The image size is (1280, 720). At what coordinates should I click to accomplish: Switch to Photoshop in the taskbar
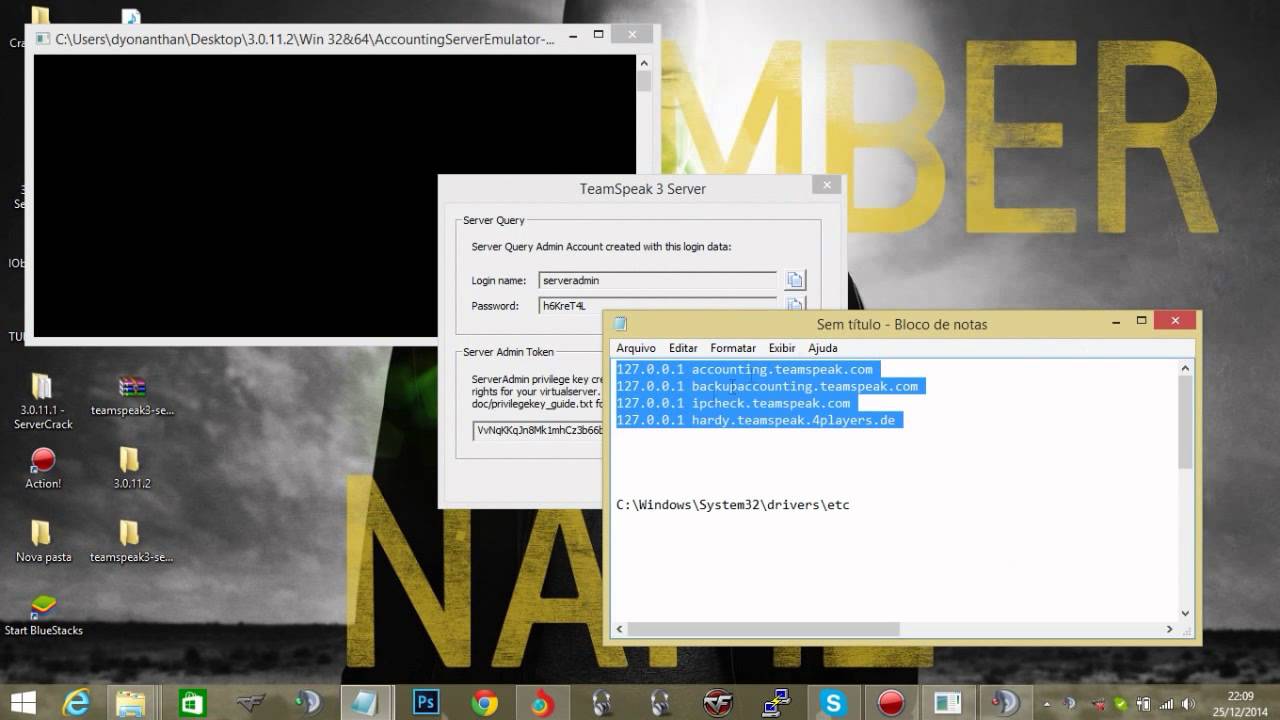tap(427, 703)
